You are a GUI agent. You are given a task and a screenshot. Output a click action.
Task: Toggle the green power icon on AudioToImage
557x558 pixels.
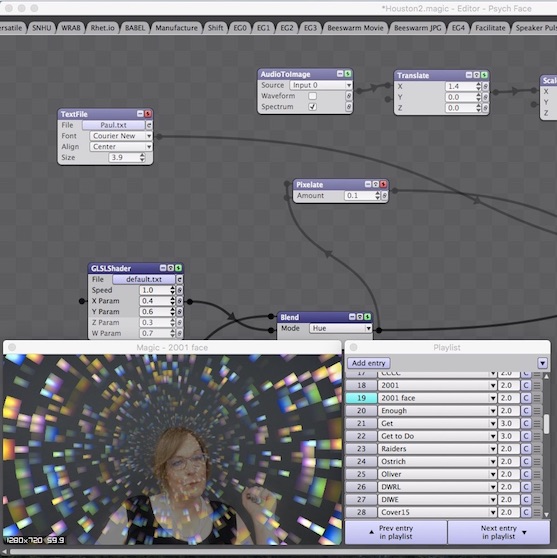[348, 74]
